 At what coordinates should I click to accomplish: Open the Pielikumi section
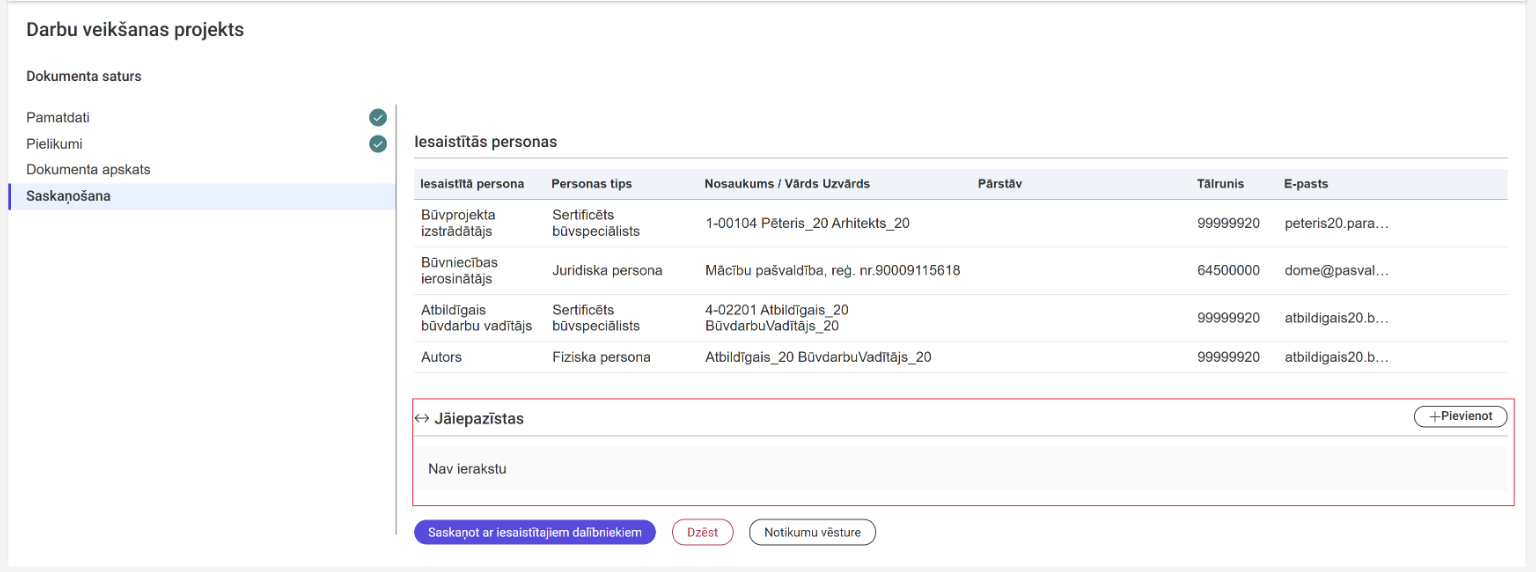click(x=54, y=144)
